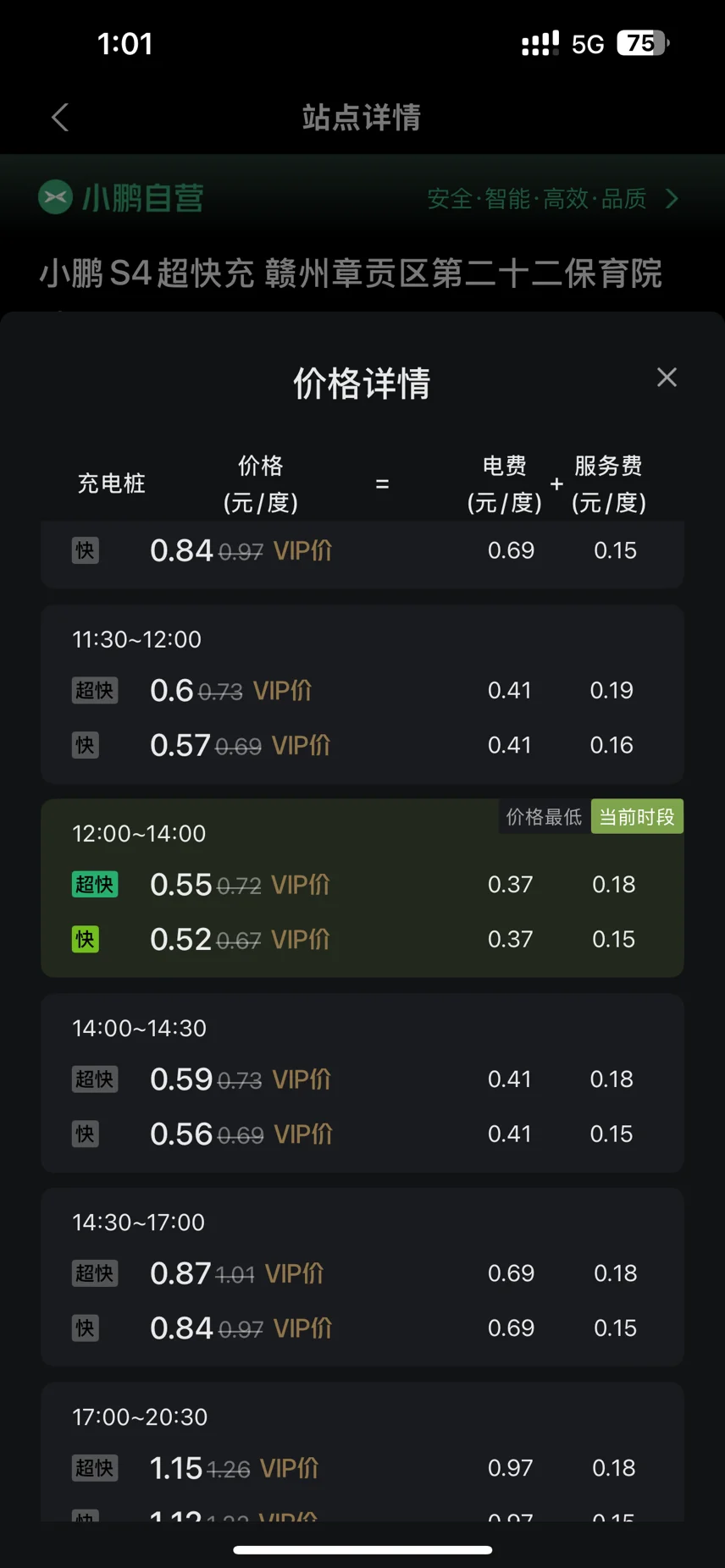The width and height of the screenshot is (725, 1568).
Task: Select the 当前时段 tag
Action: (x=637, y=817)
